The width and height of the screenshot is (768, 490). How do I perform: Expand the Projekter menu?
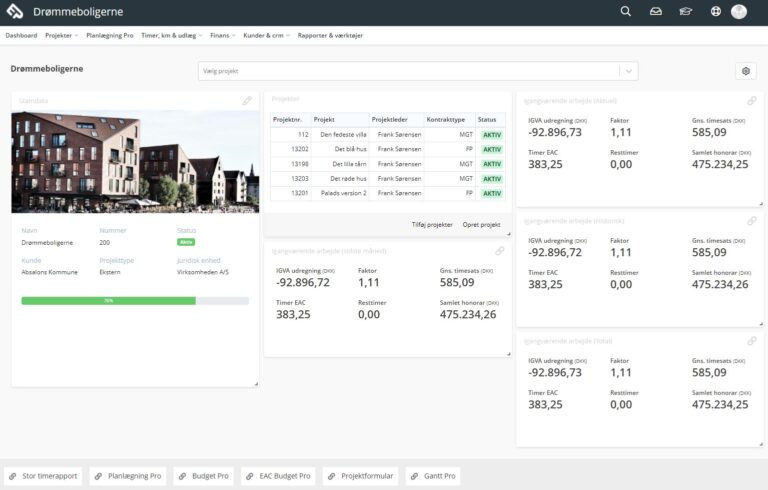61,35
